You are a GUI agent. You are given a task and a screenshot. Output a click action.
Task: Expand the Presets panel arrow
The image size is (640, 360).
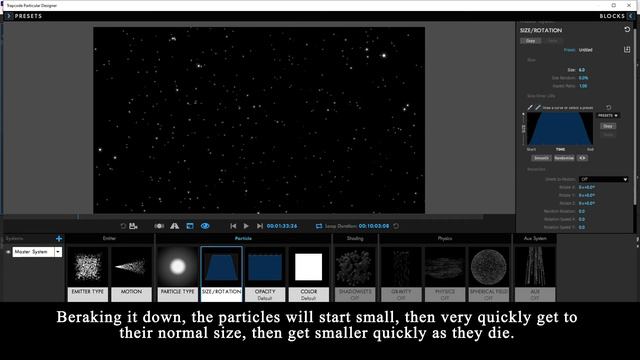[x=9, y=16]
